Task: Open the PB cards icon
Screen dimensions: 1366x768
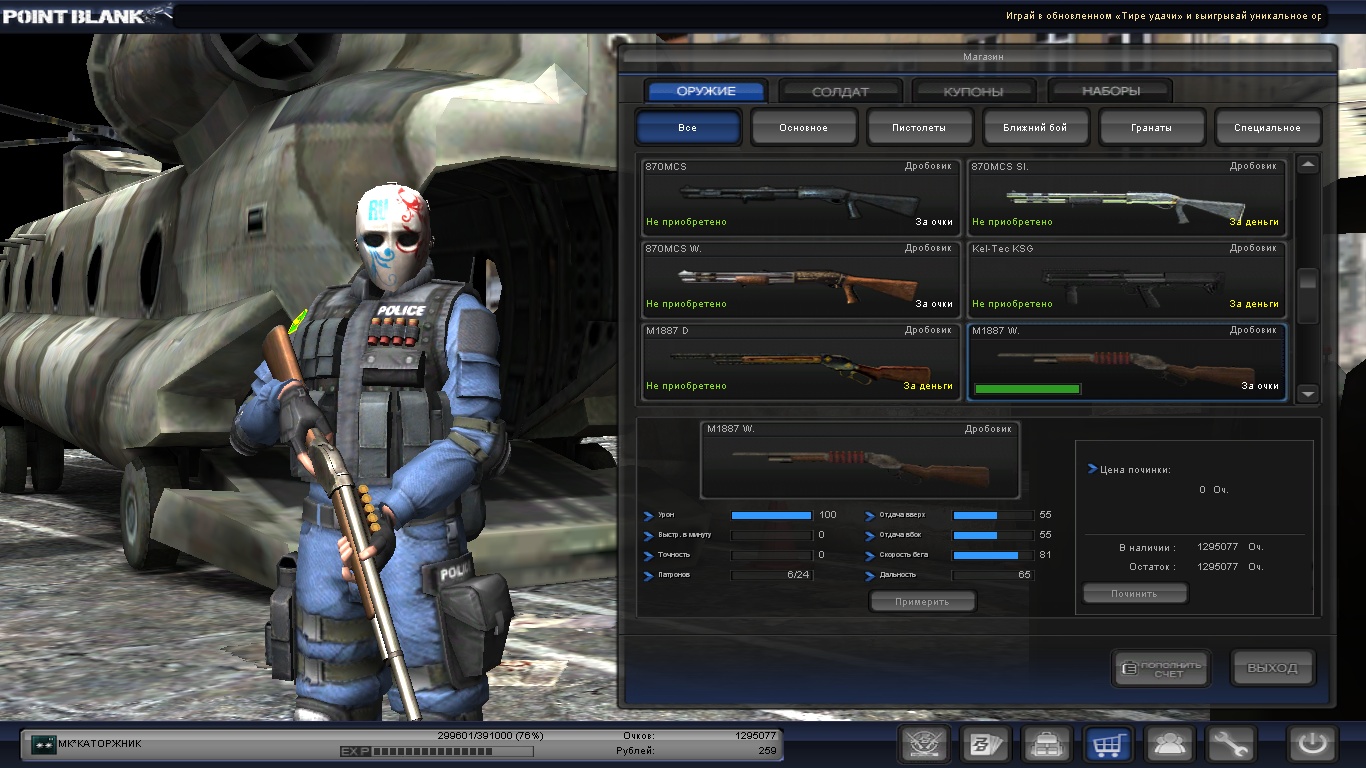Action: click(x=986, y=744)
